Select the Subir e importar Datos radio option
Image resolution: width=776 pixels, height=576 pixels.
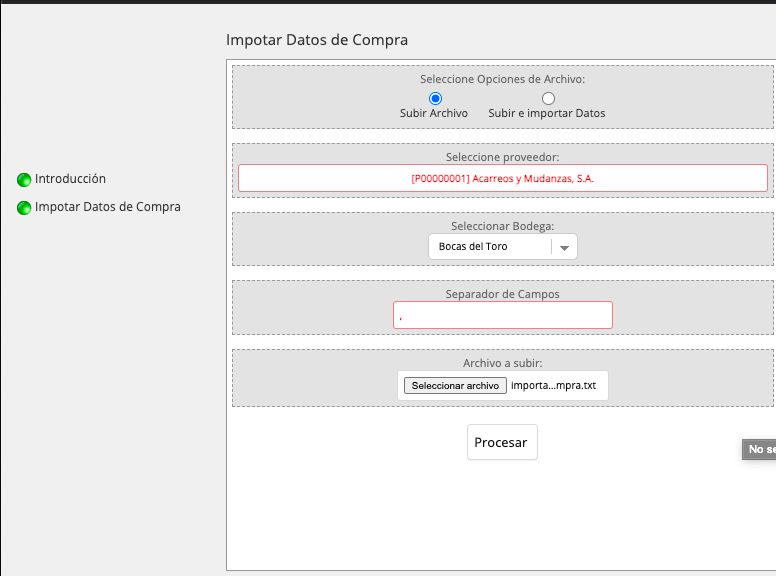pyautogui.click(x=548, y=98)
